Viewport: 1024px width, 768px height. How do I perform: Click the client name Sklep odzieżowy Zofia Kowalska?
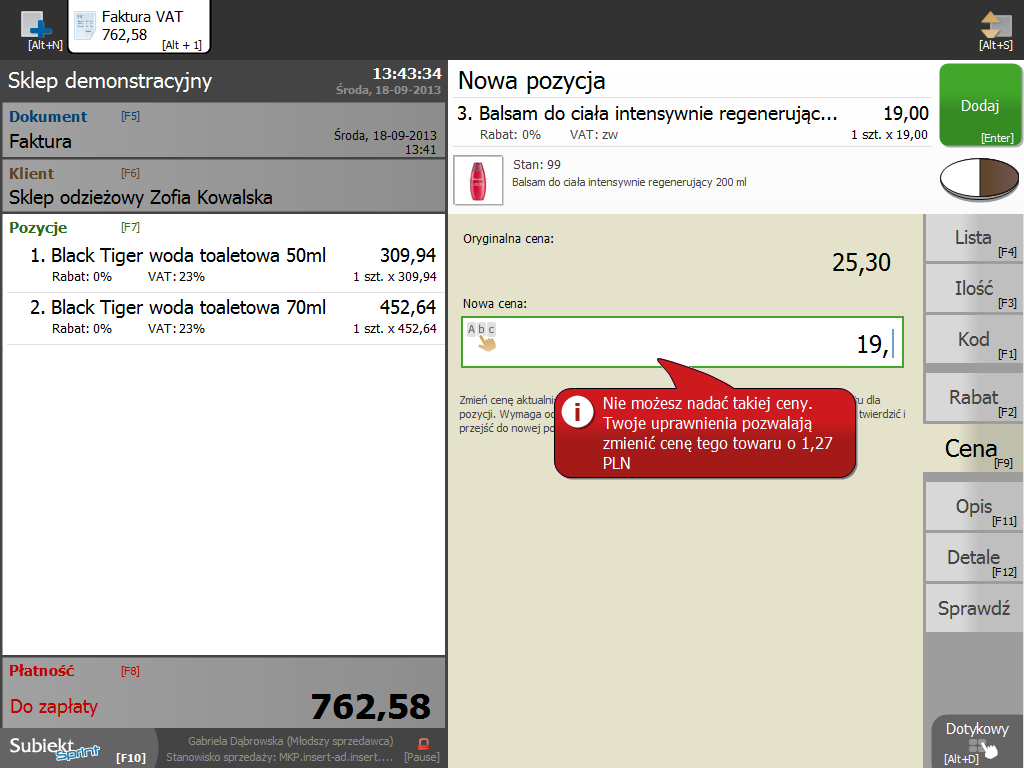pyautogui.click(x=140, y=197)
